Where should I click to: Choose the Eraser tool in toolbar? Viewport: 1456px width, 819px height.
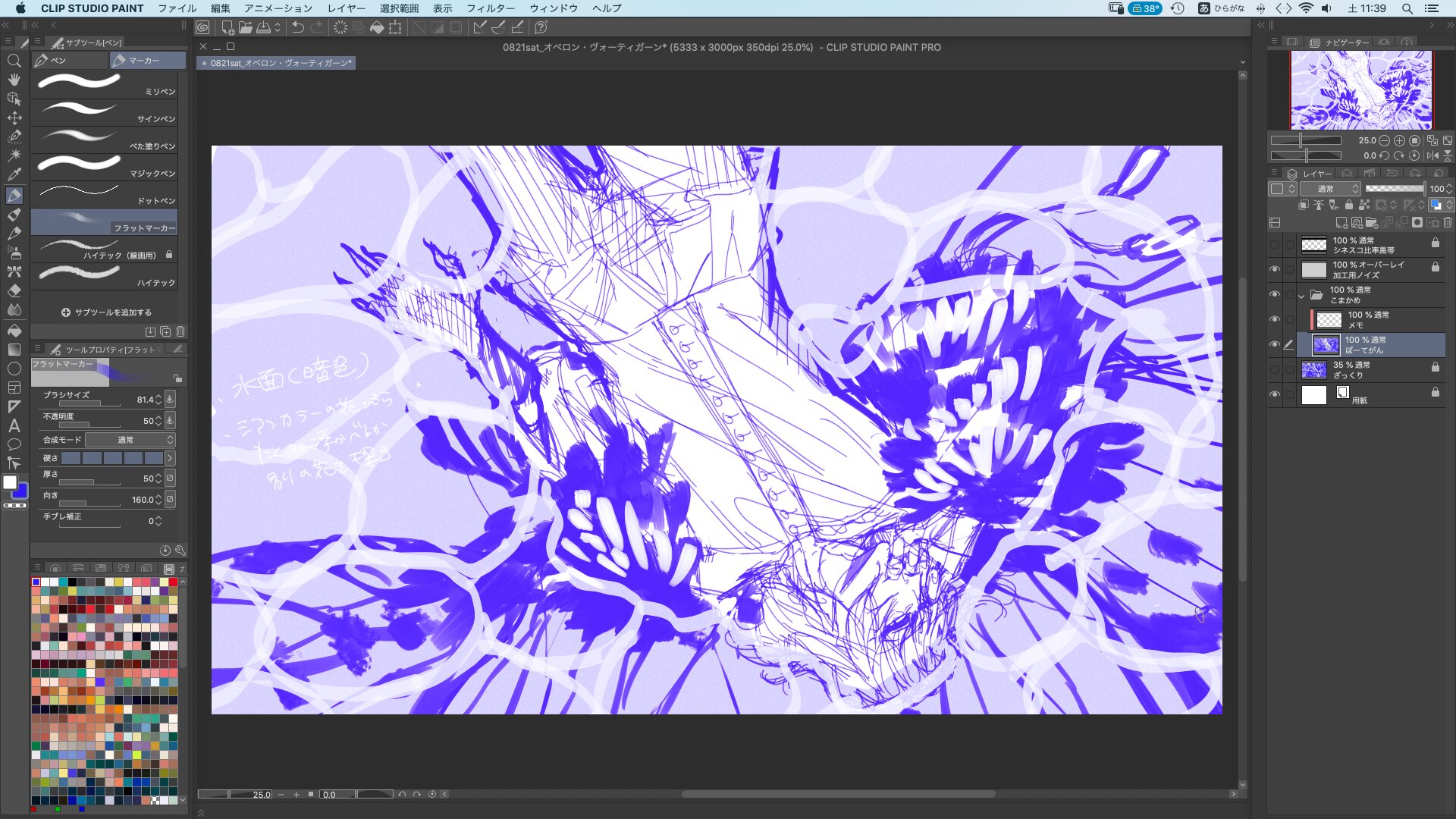[x=14, y=290]
